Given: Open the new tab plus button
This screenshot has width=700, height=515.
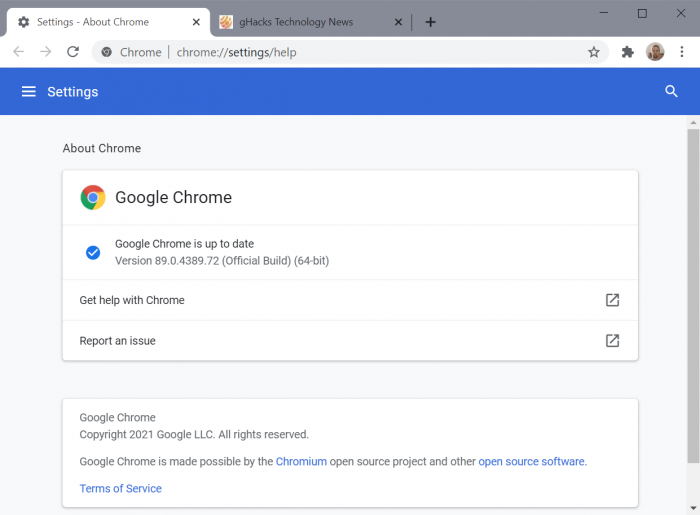Looking at the screenshot, I should 430,22.
